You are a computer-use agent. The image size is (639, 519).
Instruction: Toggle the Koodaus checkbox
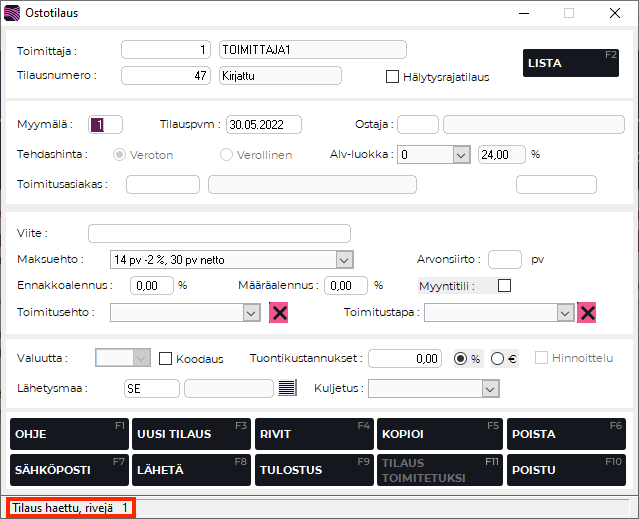pyautogui.click(x=166, y=358)
